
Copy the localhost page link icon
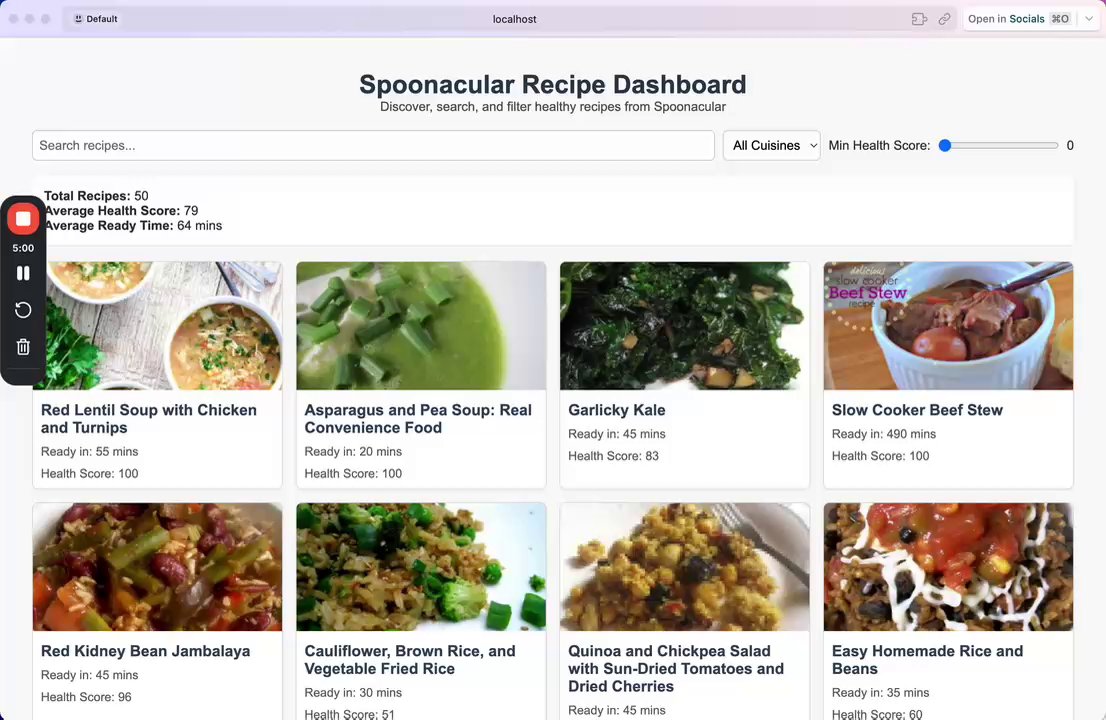[x=944, y=19]
